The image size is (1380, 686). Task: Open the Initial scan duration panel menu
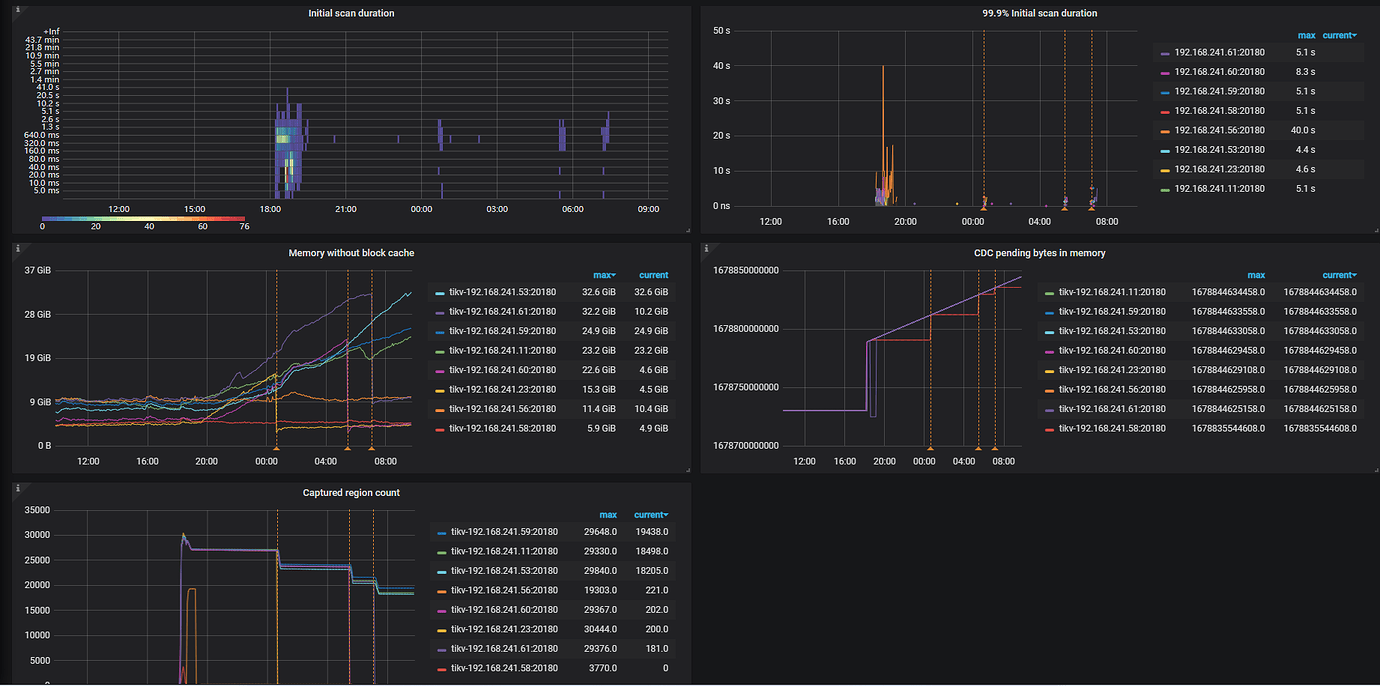[351, 13]
